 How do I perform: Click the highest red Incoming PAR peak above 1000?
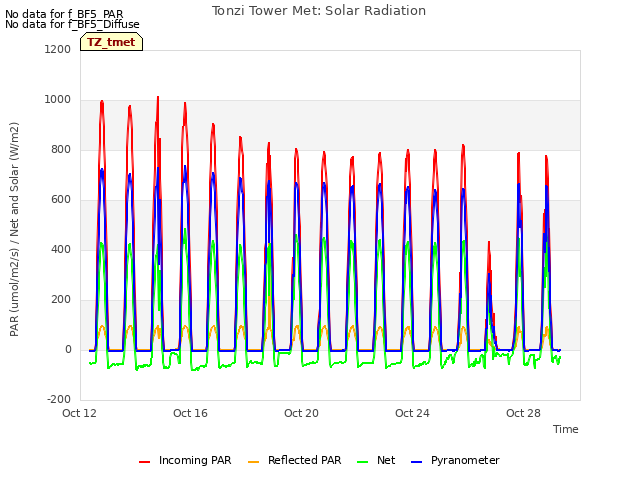(x=158, y=98)
